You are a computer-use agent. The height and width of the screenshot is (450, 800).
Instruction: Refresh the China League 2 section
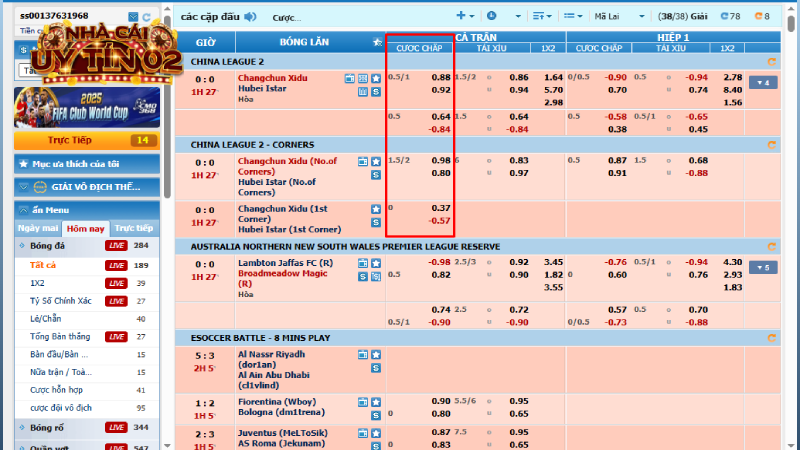click(x=771, y=61)
